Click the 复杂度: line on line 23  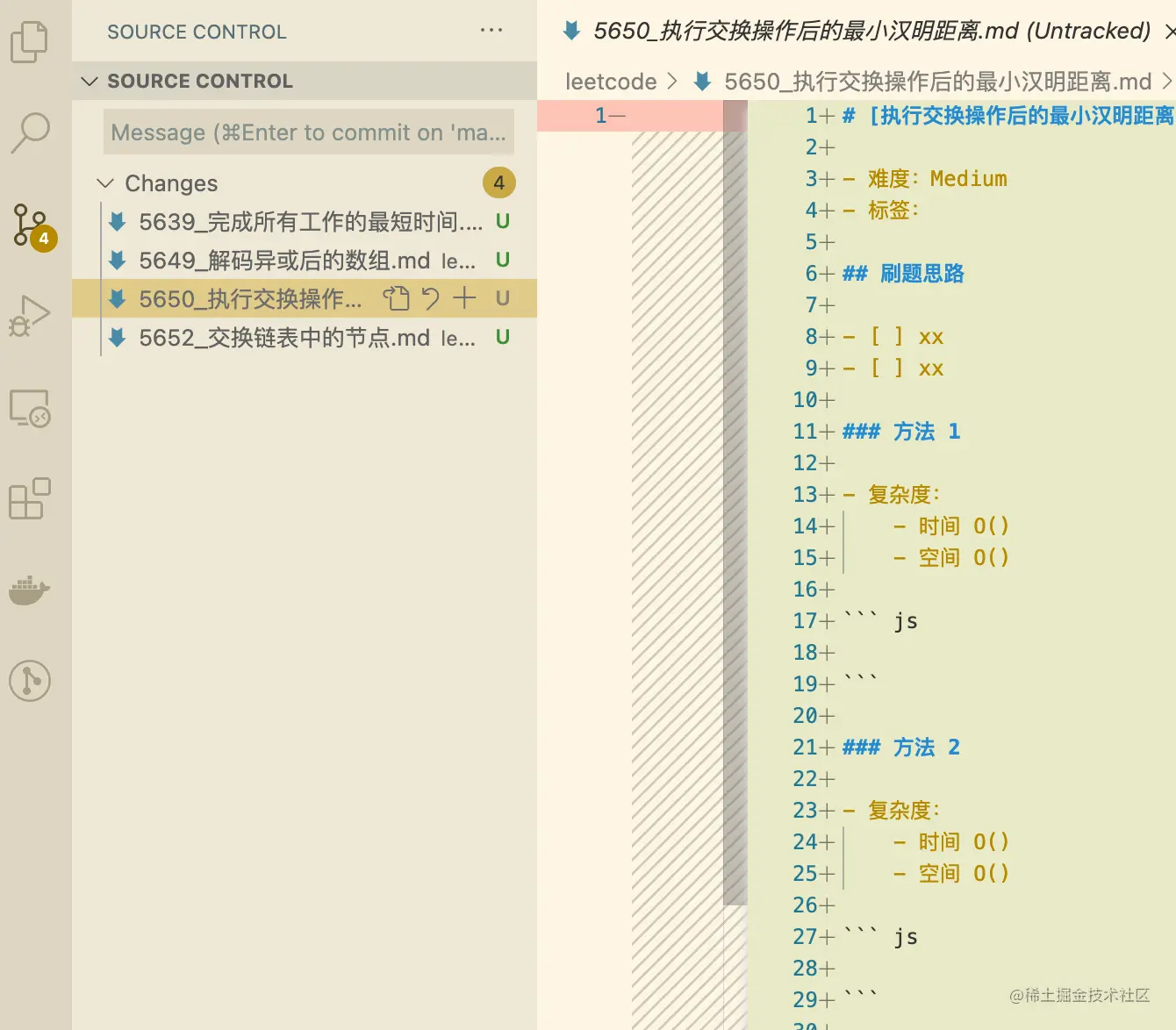[x=891, y=811]
